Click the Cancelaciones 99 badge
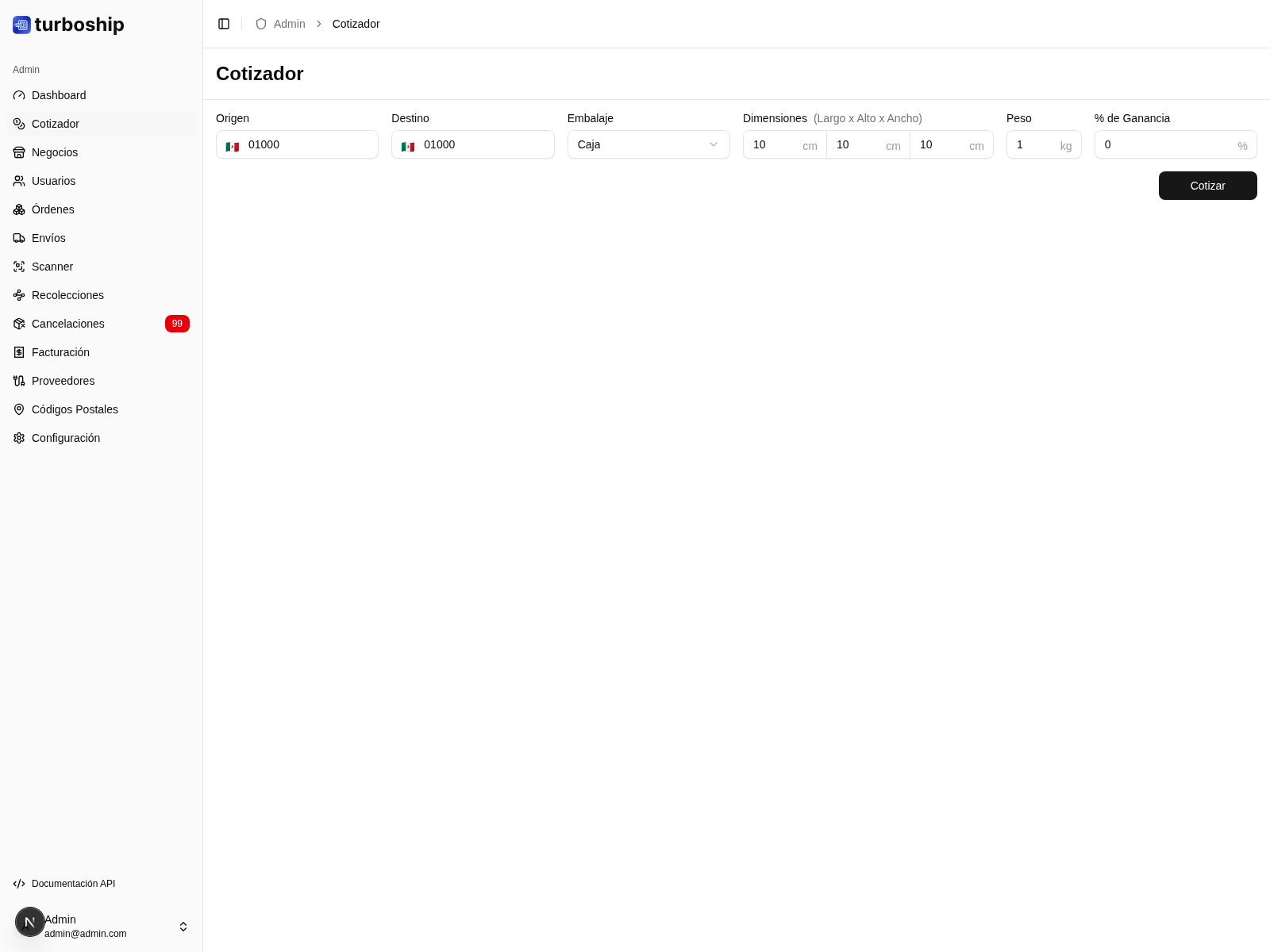 (177, 324)
